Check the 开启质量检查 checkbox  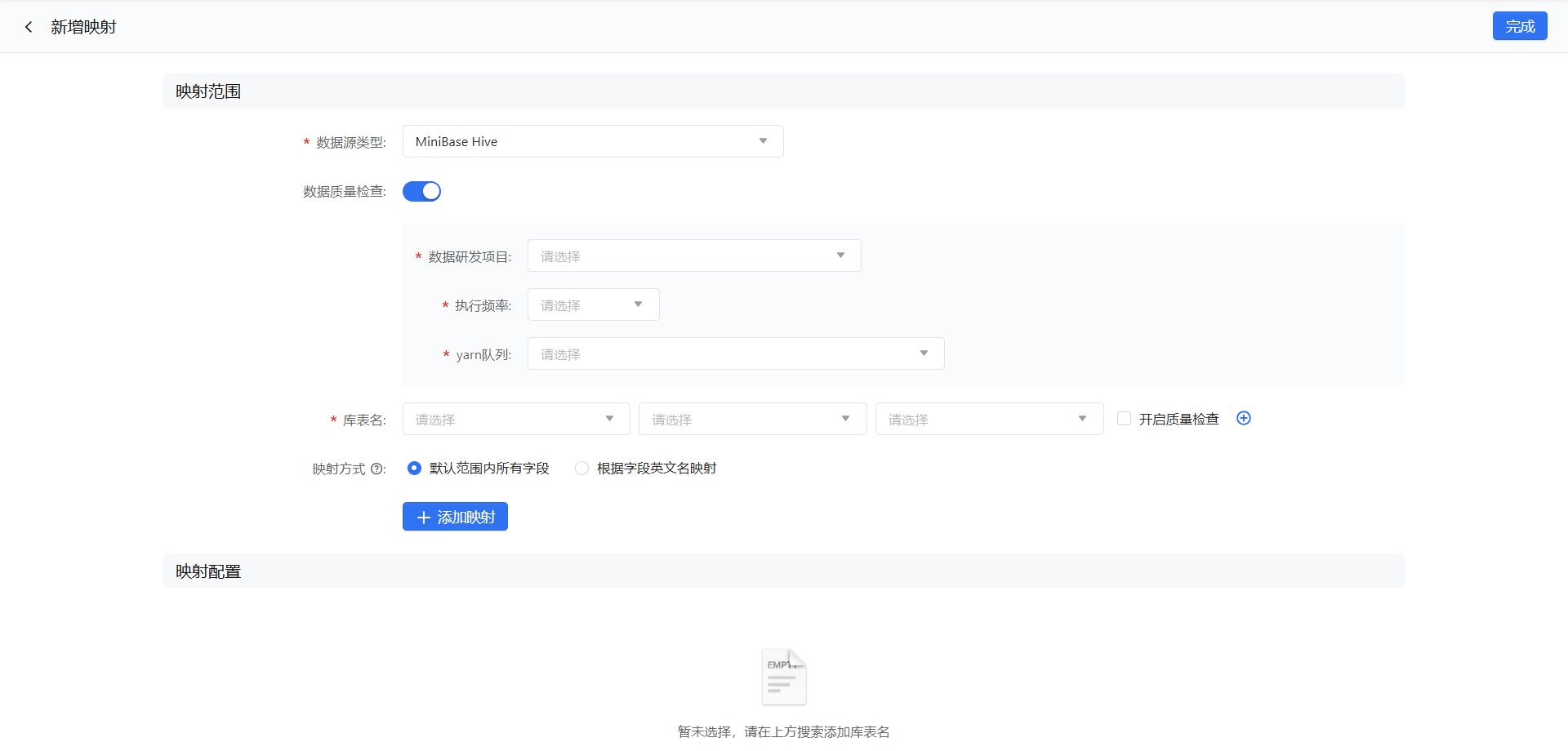(1125, 419)
